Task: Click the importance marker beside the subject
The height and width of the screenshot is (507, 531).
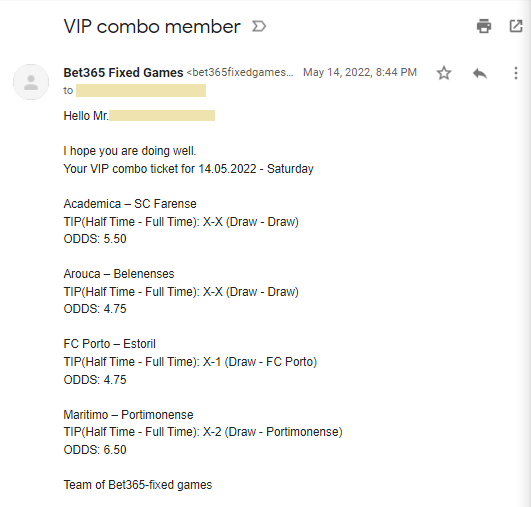Action: pos(259,26)
